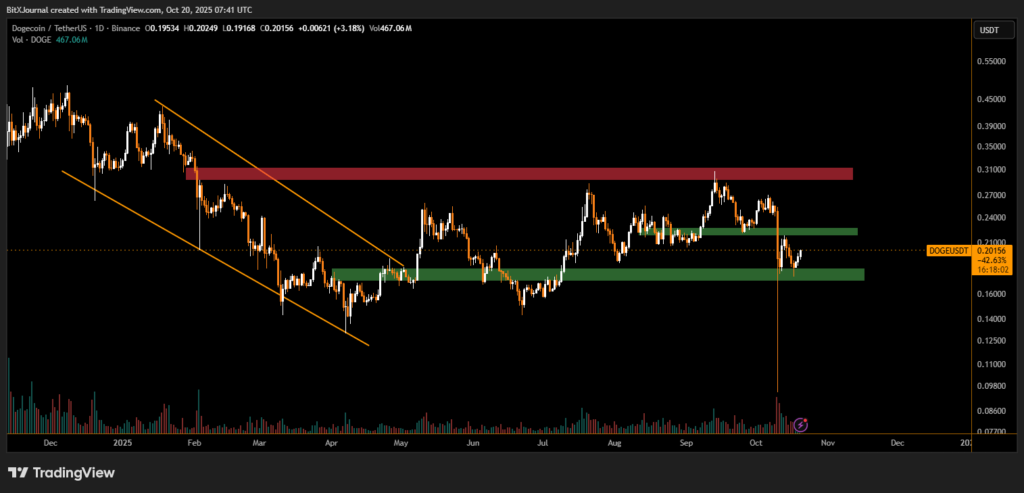
Task: Select the lower green support zone
Action: pyautogui.click(x=600, y=274)
